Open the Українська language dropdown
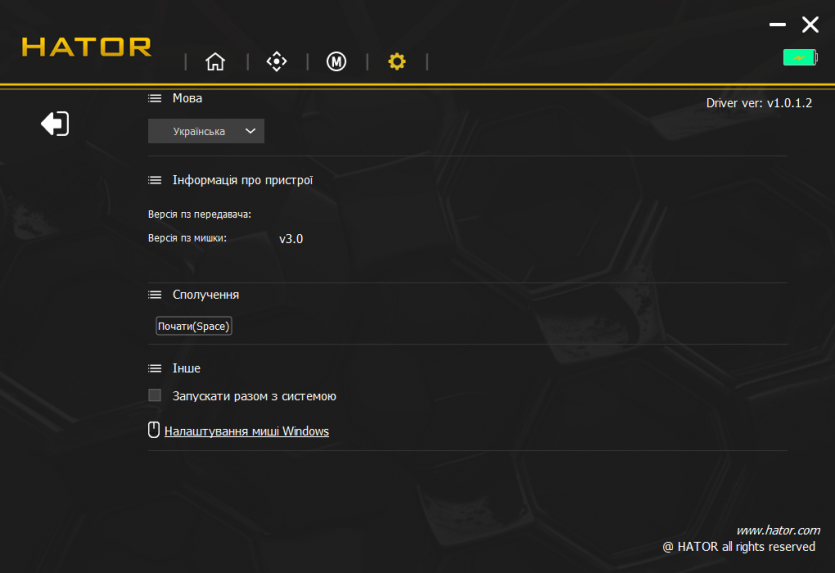Viewport: 835px width, 573px height. click(x=206, y=131)
